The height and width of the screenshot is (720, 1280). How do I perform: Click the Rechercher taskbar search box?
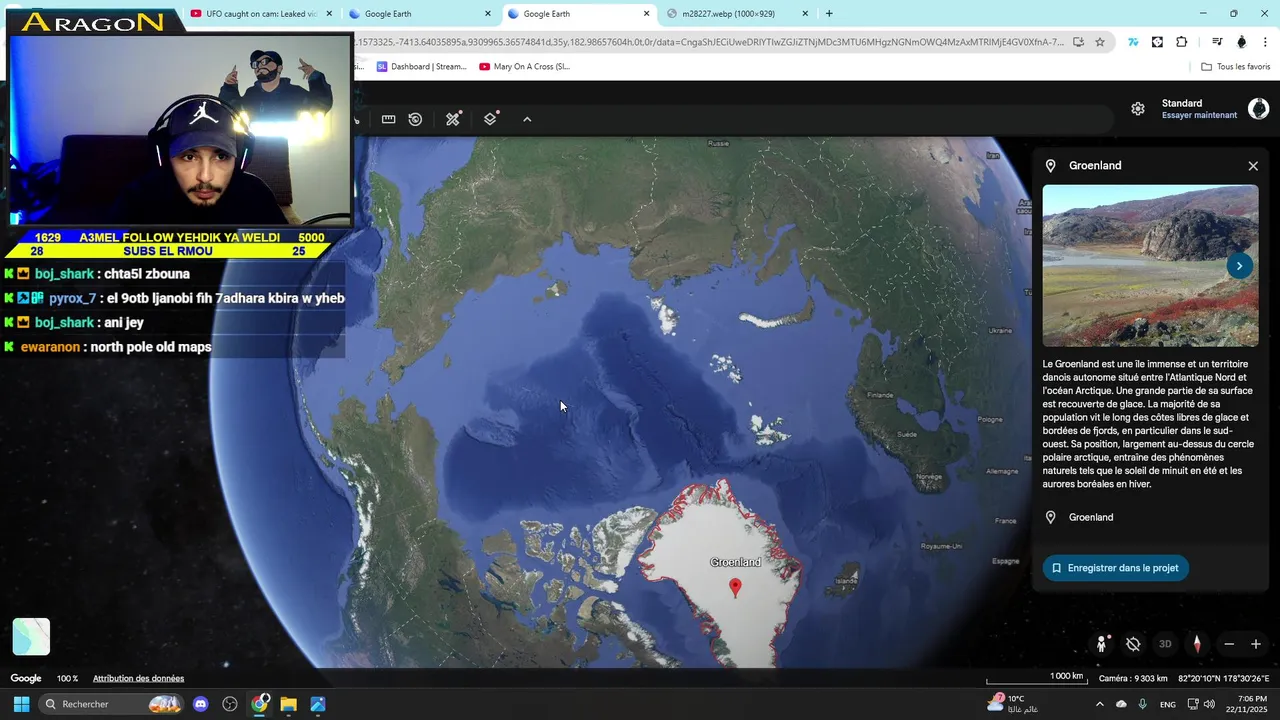[110, 704]
